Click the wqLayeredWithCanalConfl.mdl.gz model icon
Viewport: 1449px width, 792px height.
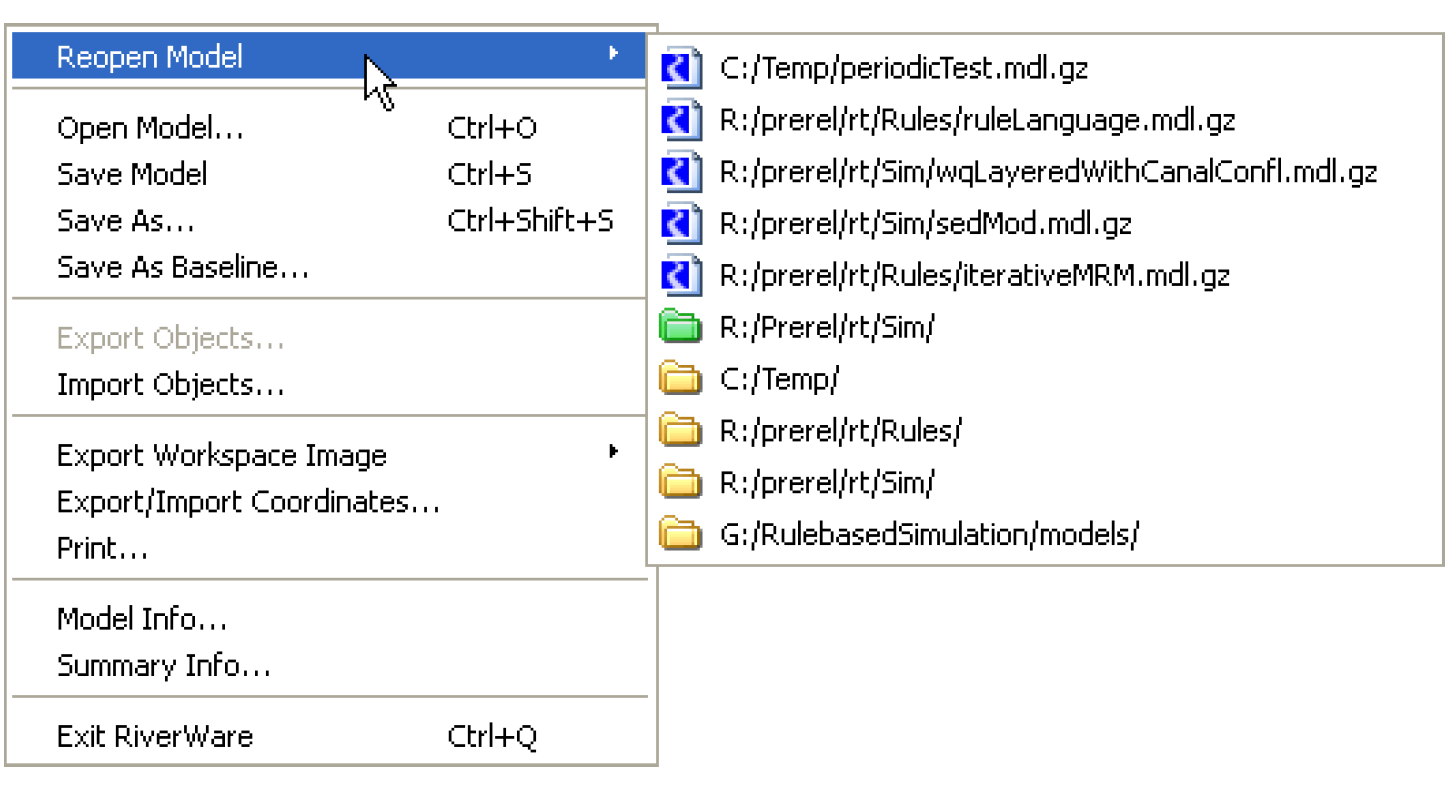coord(682,172)
